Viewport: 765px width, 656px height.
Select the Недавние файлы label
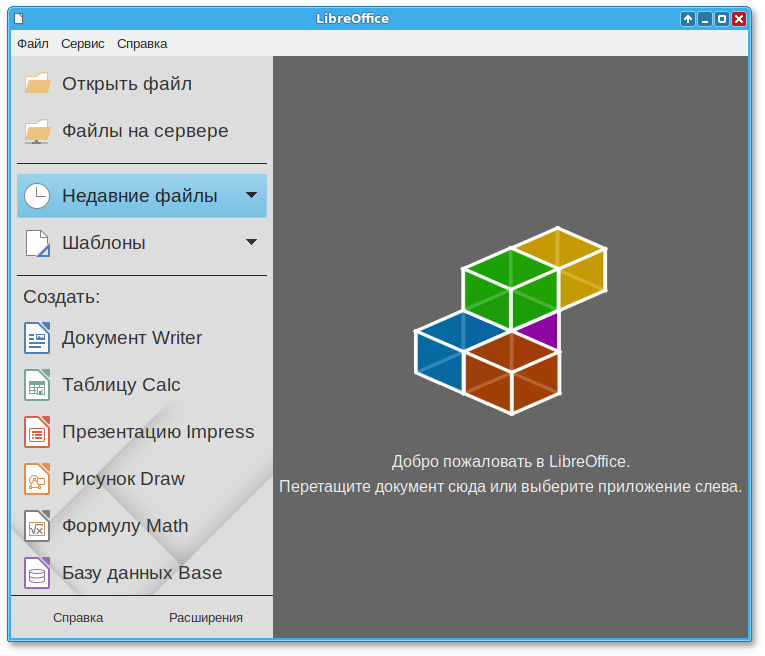click(140, 196)
